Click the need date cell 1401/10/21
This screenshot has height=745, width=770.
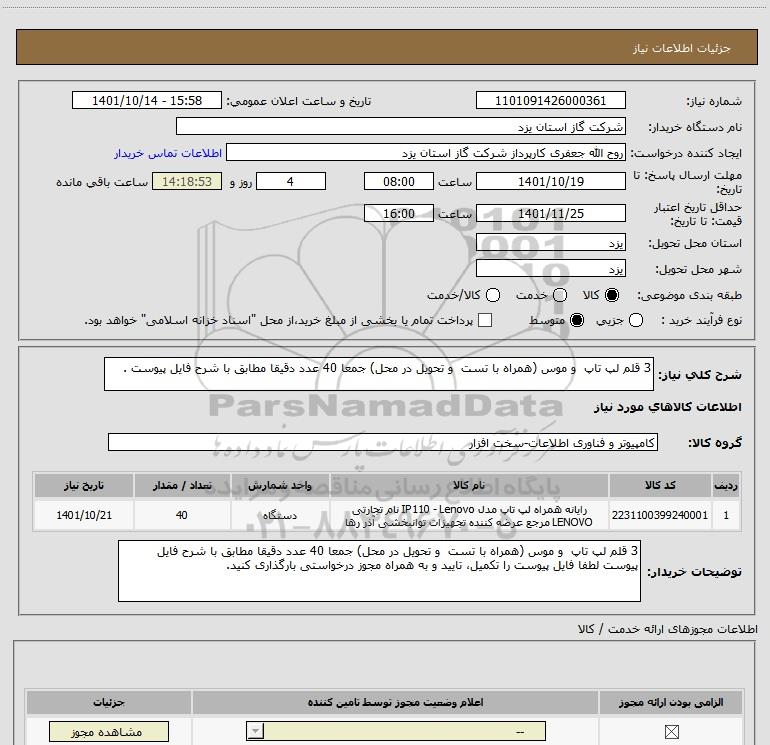click(84, 515)
